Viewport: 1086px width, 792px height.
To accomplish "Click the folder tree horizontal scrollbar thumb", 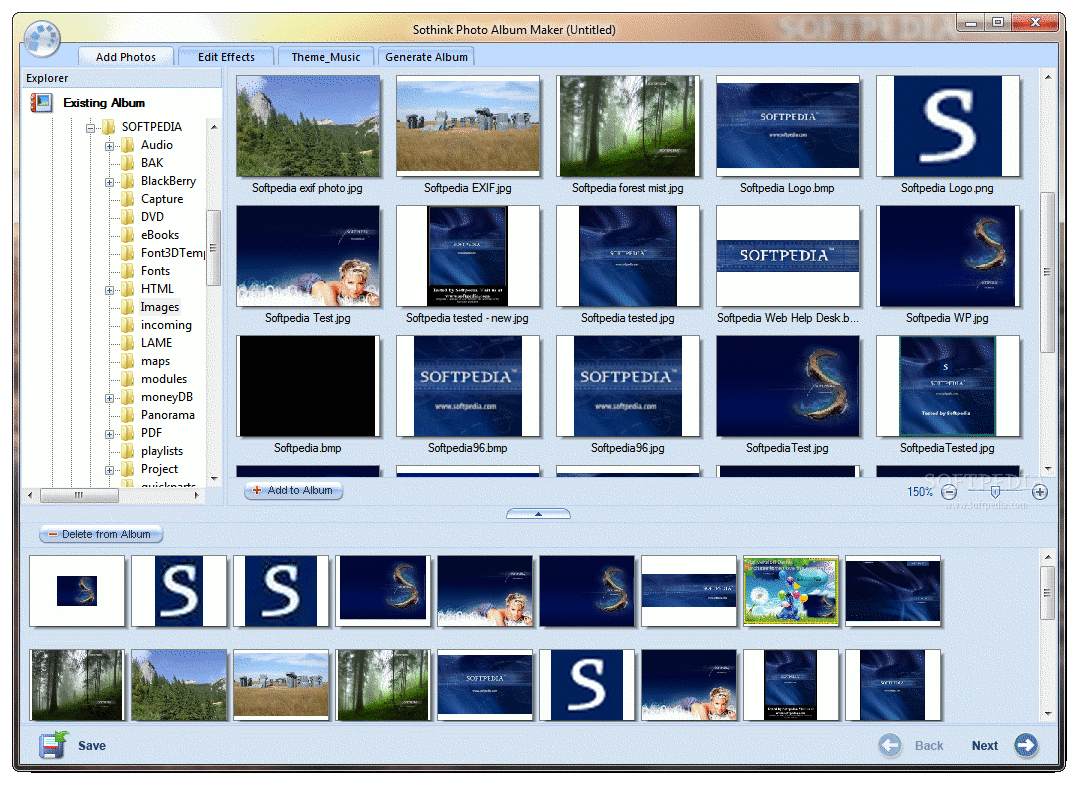I will click(79, 495).
